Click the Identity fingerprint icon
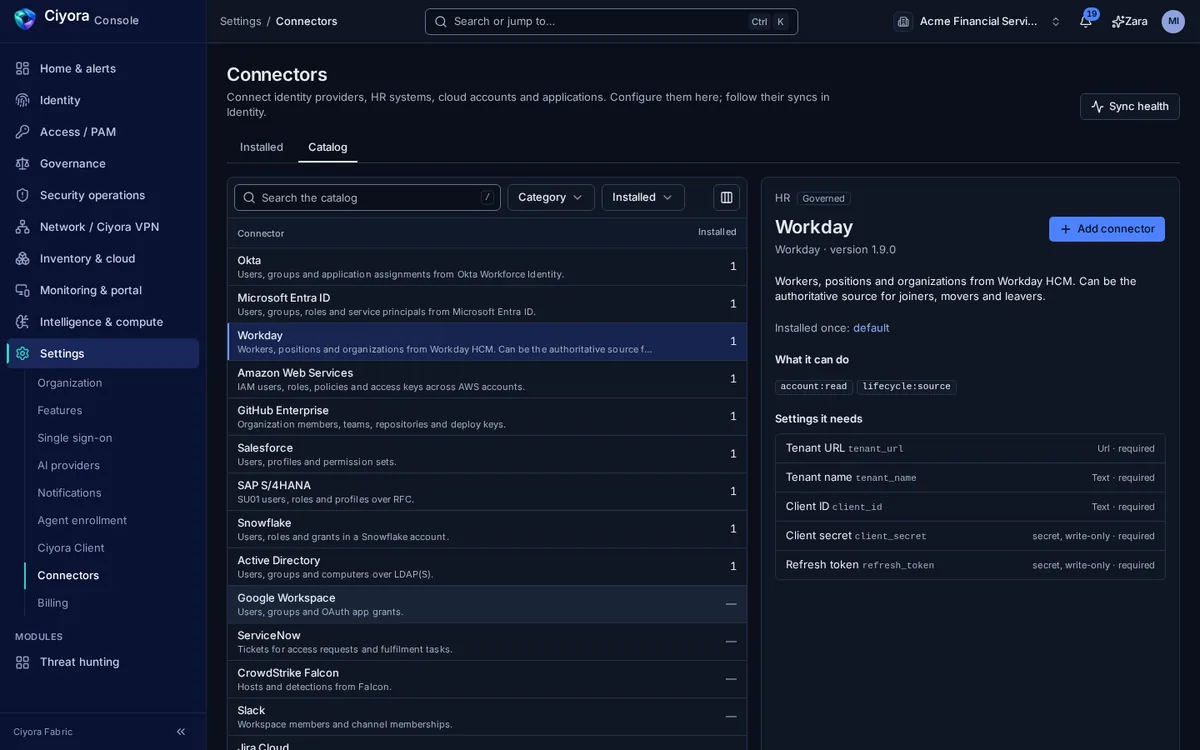Viewport: 1200px width, 750px height. point(22,100)
